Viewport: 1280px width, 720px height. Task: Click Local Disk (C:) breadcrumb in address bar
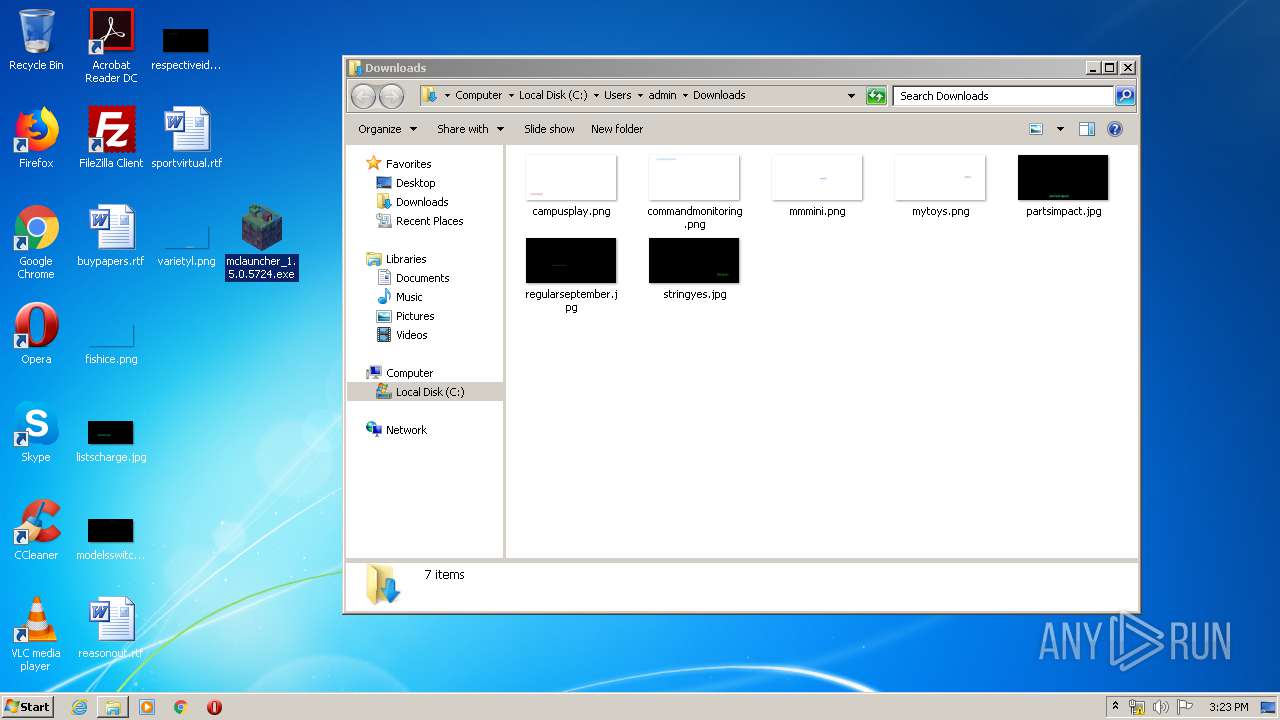coord(553,96)
